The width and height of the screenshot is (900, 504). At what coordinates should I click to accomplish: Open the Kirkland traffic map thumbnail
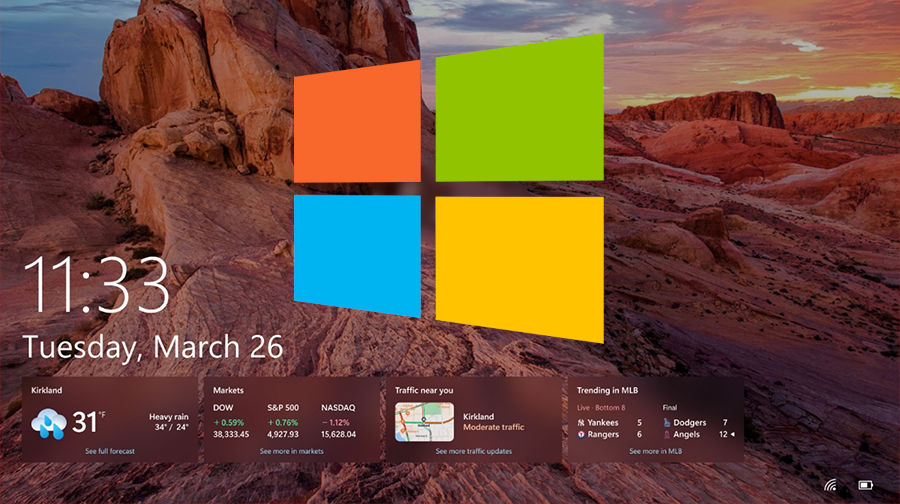[424, 422]
